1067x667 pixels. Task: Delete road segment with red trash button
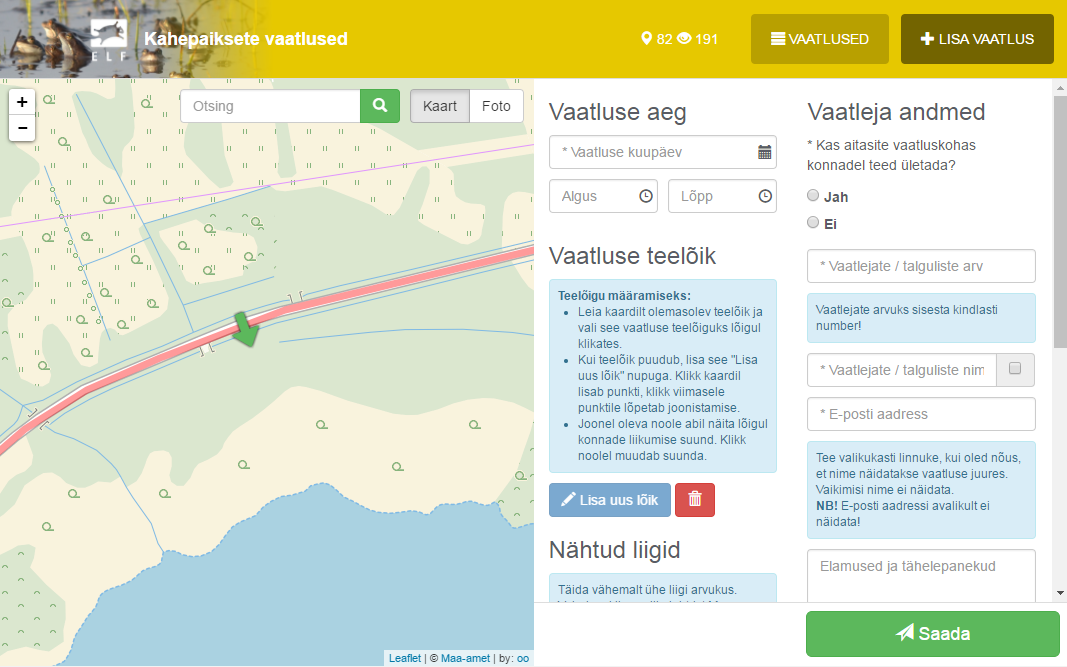(695, 500)
